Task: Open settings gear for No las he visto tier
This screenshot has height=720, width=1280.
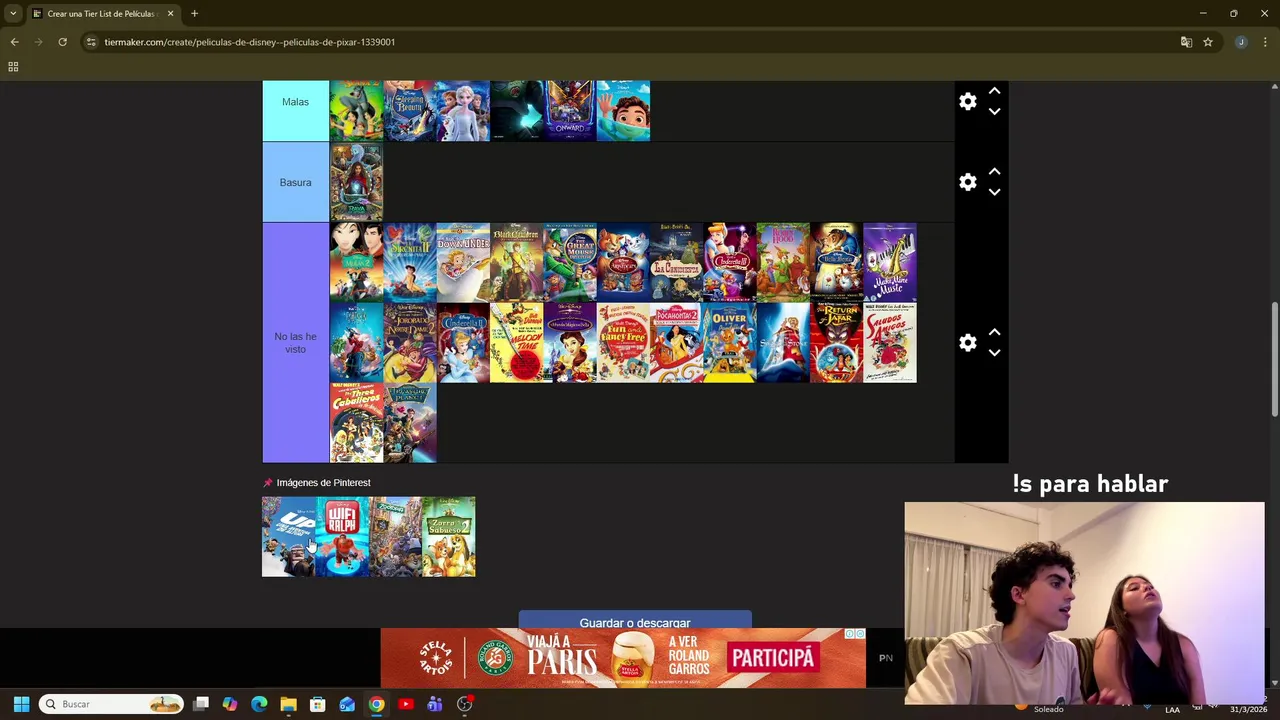Action: point(967,343)
